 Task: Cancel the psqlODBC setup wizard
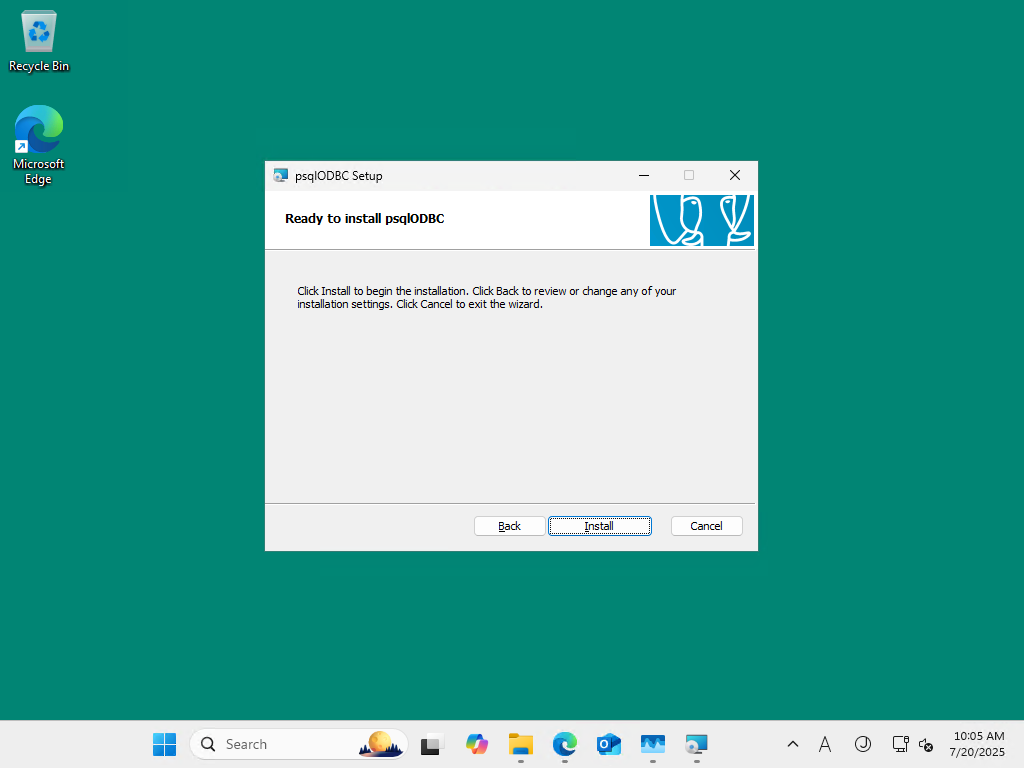(706, 526)
